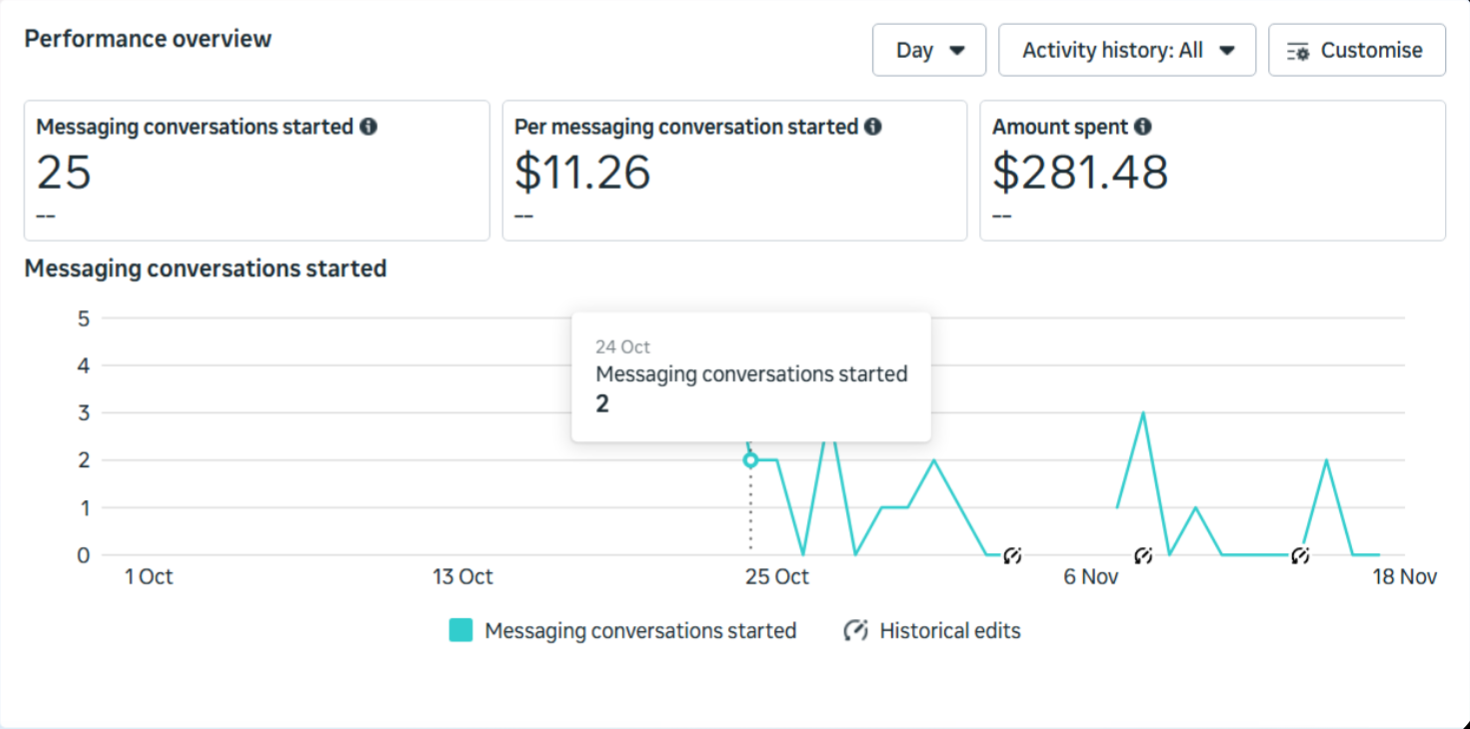
Task: Select the Messaging conversations started card showing 25
Action: pos(257,170)
